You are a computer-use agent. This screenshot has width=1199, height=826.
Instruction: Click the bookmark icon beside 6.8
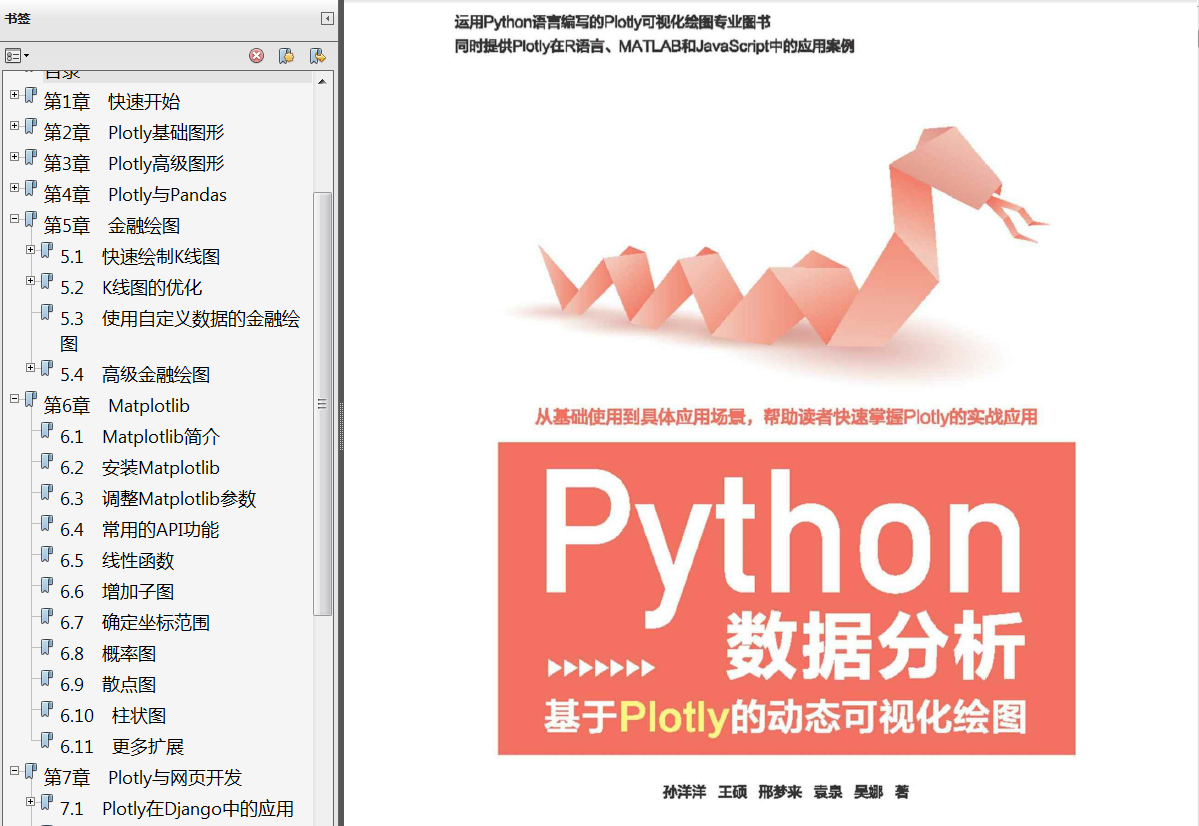point(47,647)
